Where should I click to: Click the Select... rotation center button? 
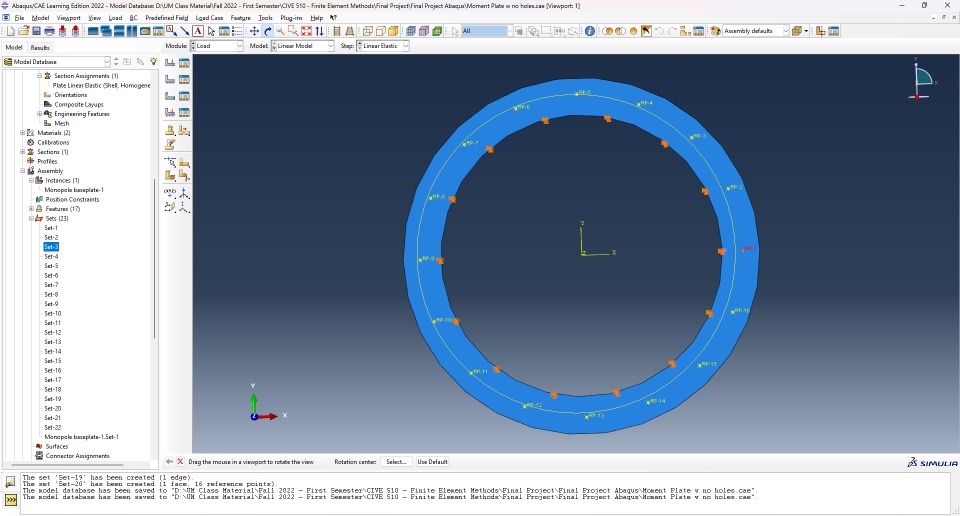(x=396, y=462)
